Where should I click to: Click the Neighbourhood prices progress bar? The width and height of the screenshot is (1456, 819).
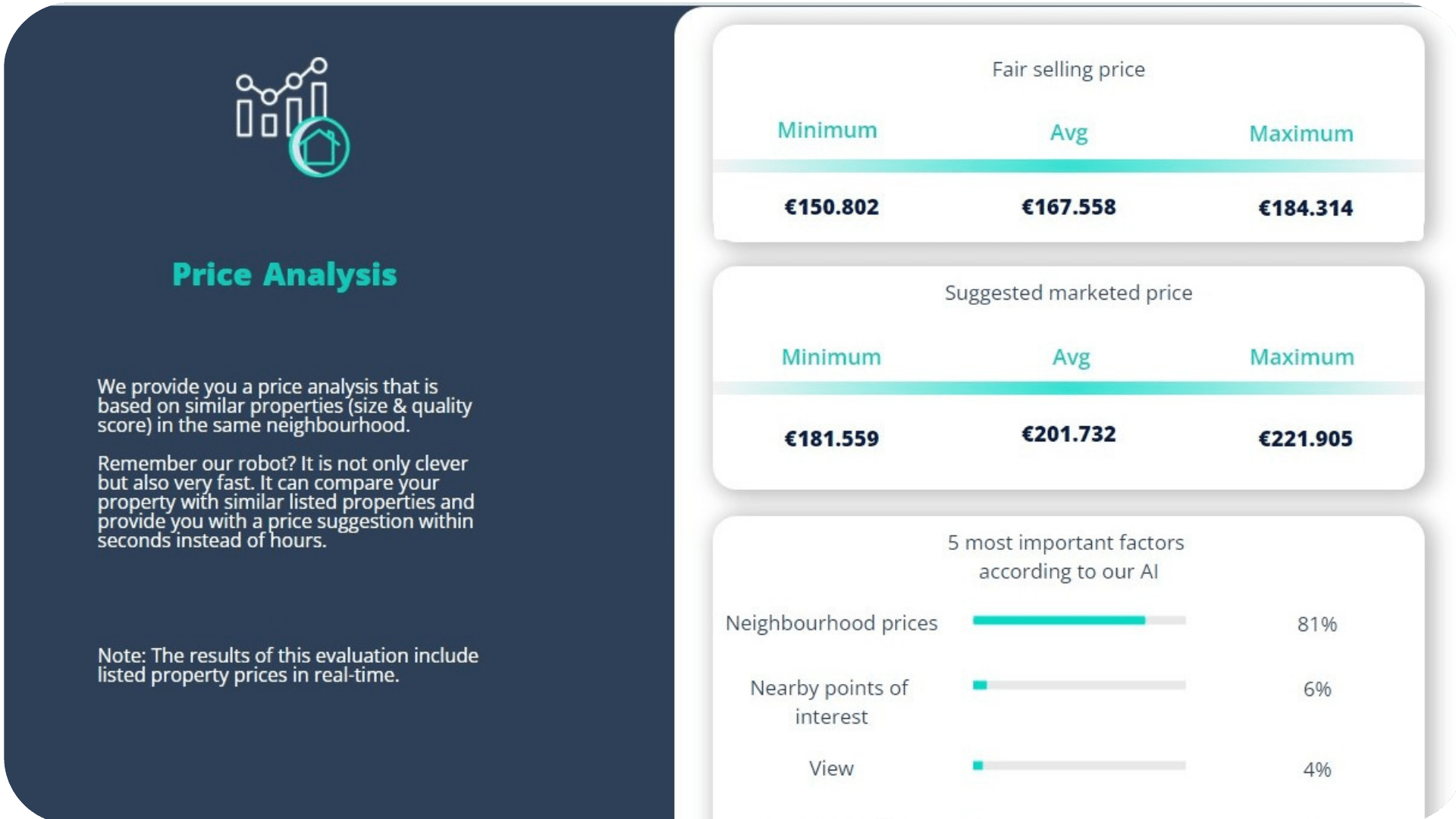point(1079,620)
